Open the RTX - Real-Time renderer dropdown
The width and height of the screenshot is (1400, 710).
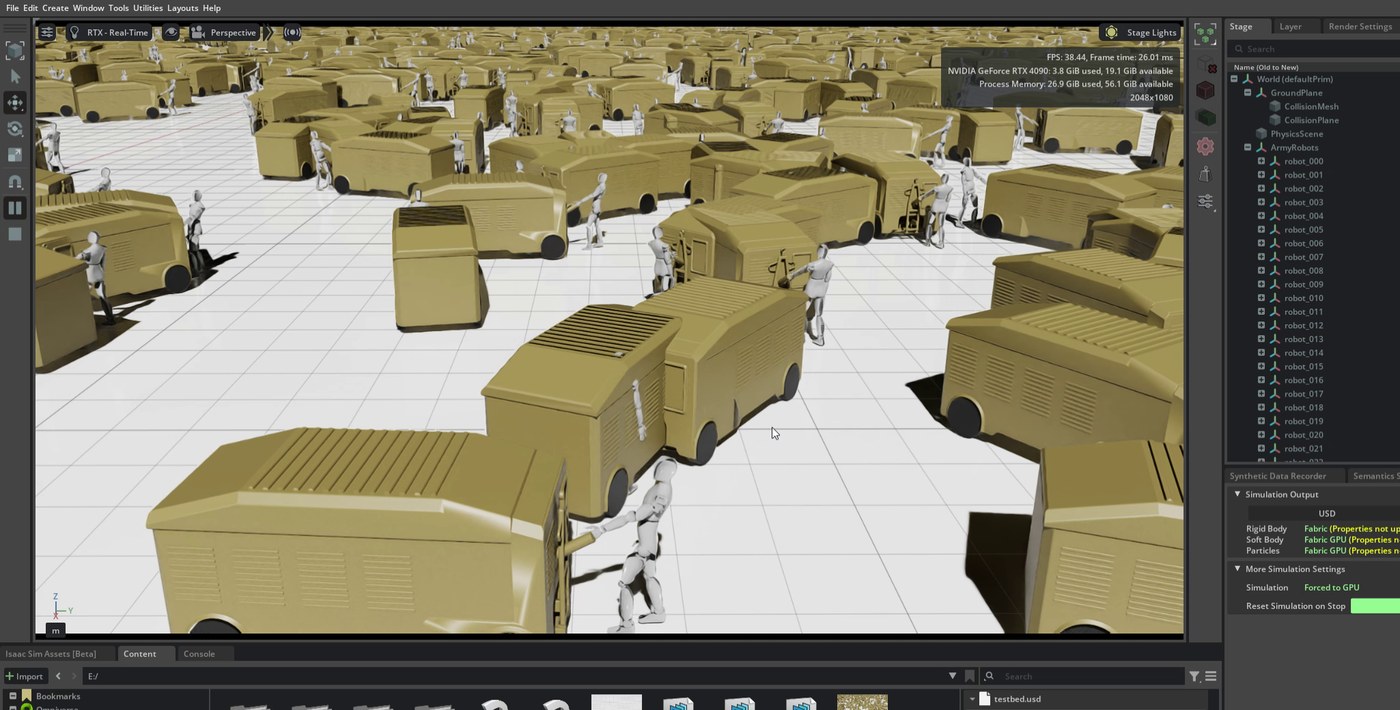click(x=107, y=32)
